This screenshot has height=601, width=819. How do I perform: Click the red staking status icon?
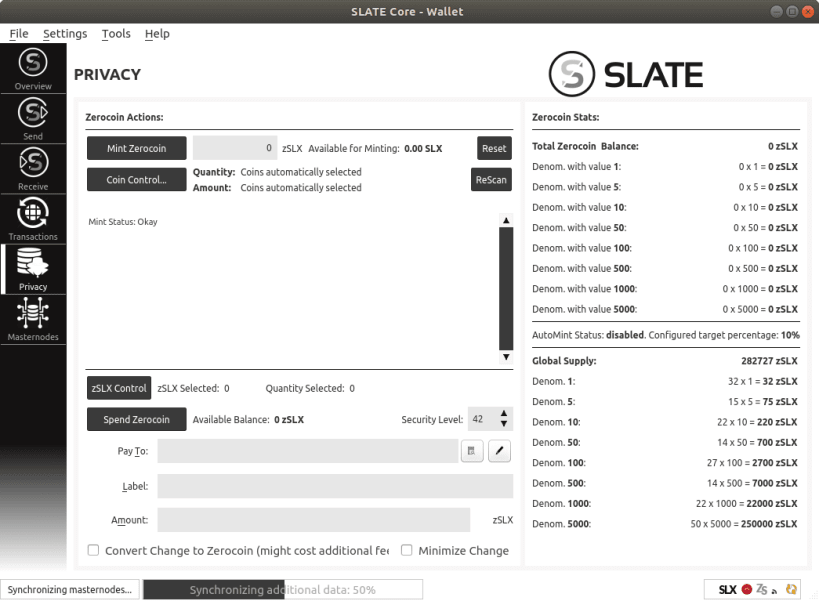pyautogui.click(x=747, y=590)
